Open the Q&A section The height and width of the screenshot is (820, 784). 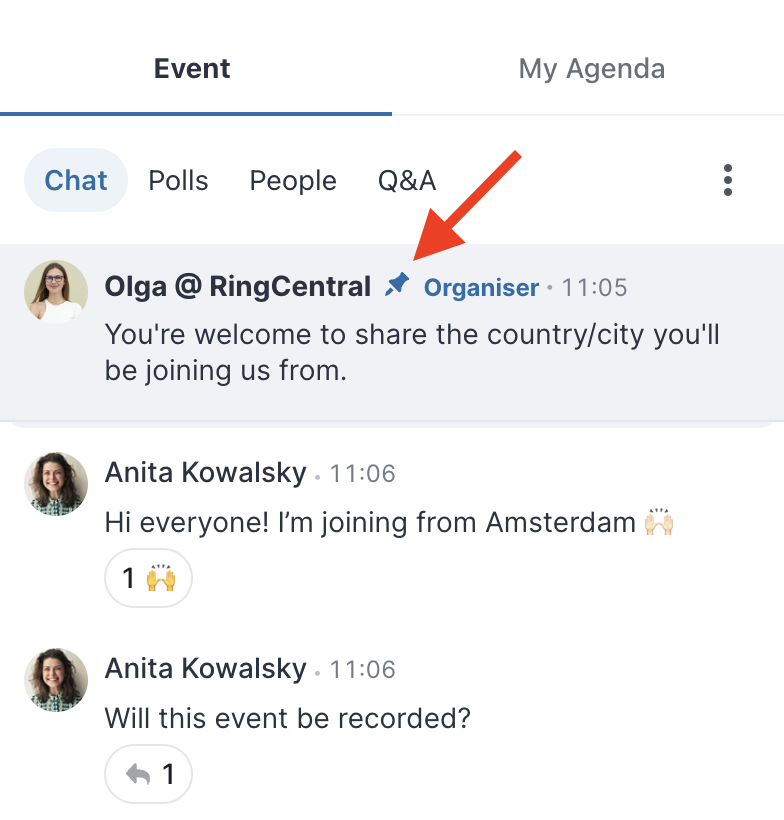(x=407, y=181)
